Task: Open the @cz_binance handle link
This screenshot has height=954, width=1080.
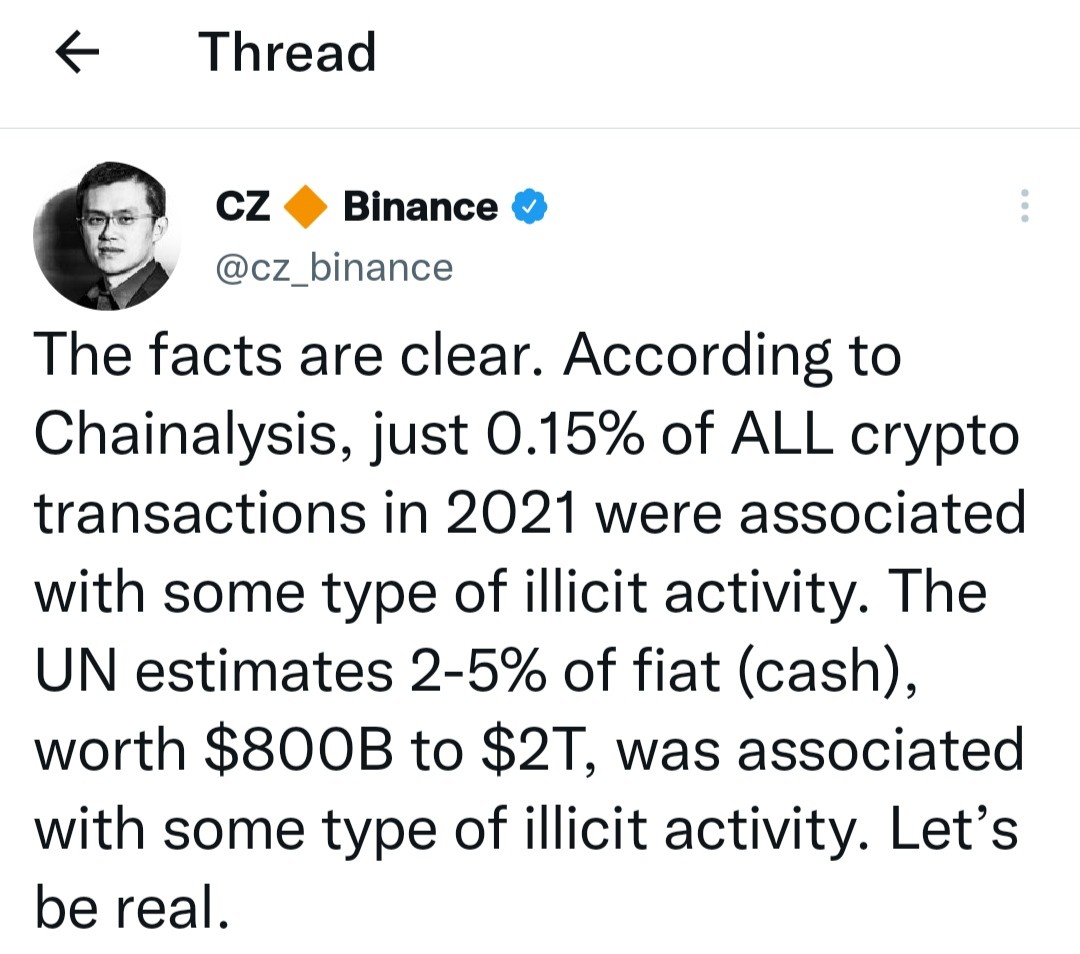Action: coord(334,267)
